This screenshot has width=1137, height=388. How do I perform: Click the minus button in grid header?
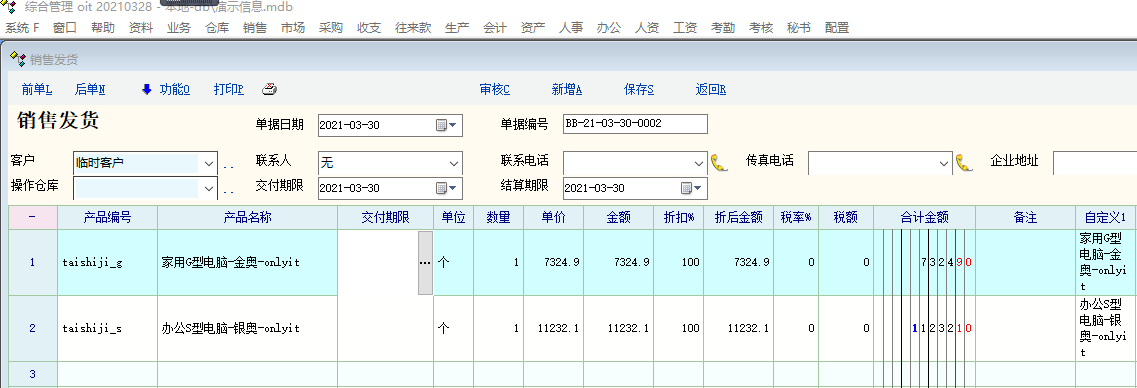(32, 218)
